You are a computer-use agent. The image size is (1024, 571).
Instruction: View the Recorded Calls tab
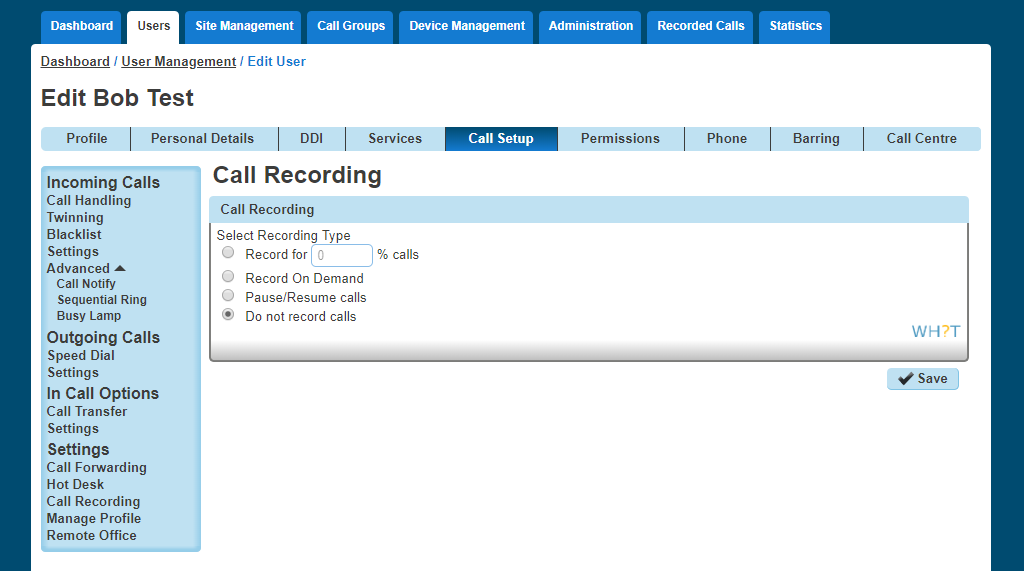700,27
